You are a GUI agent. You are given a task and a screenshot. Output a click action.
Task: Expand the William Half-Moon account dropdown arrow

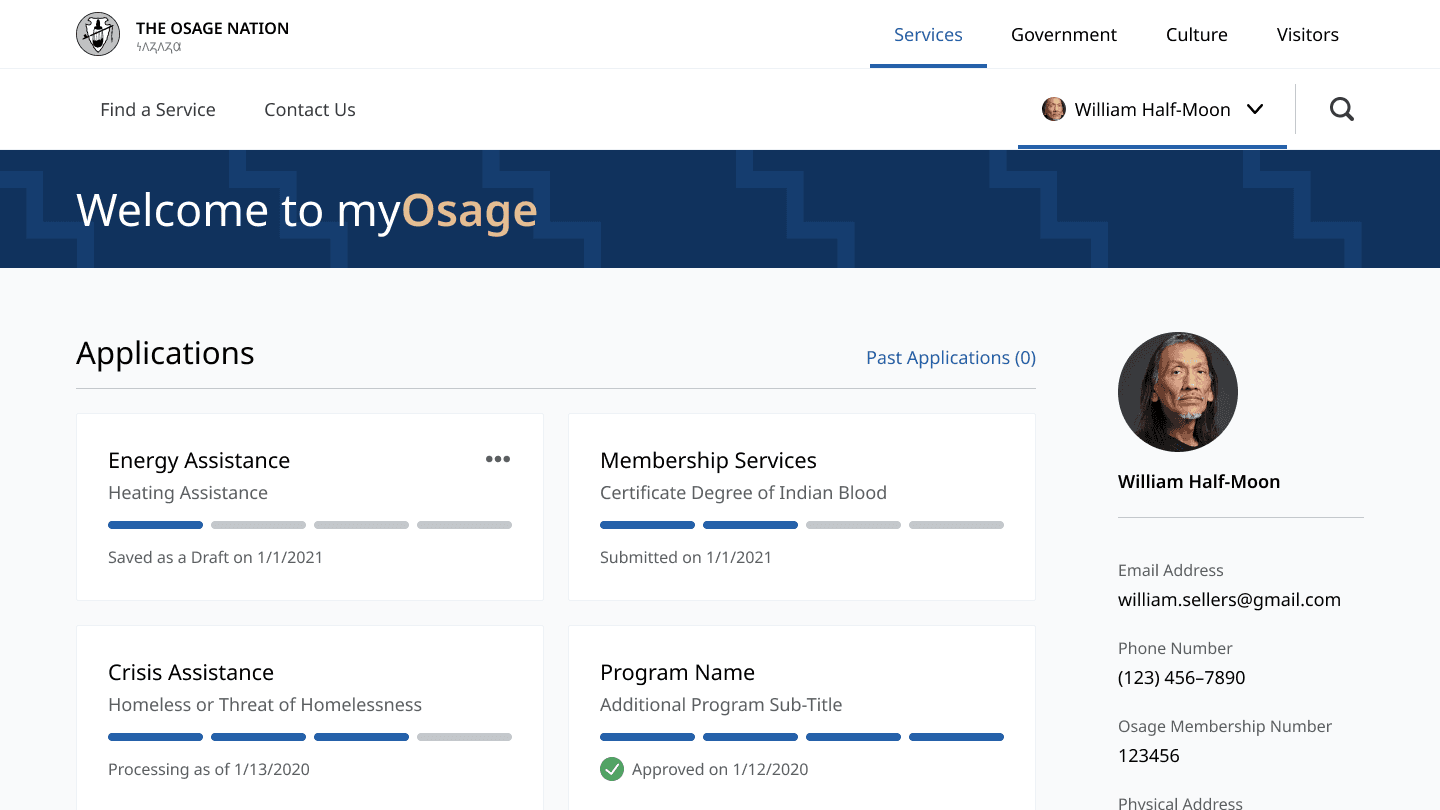point(1255,110)
